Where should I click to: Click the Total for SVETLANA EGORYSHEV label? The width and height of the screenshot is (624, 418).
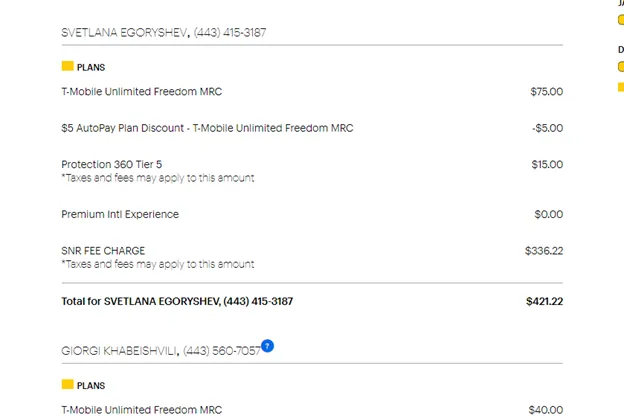177,301
